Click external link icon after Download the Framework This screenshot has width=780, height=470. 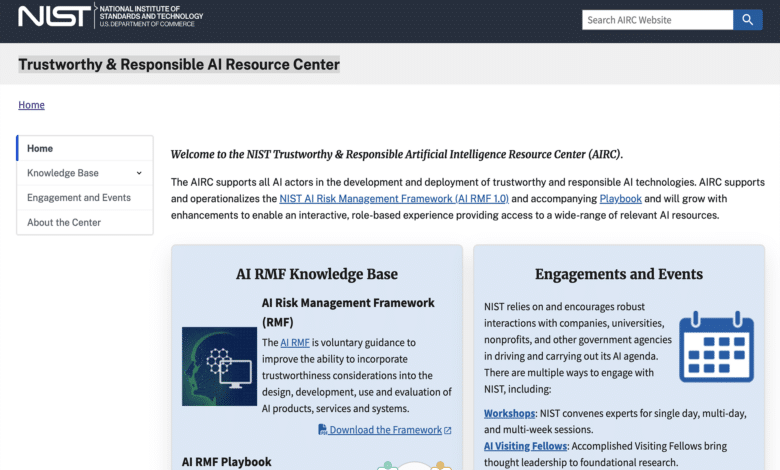pyautogui.click(x=448, y=430)
